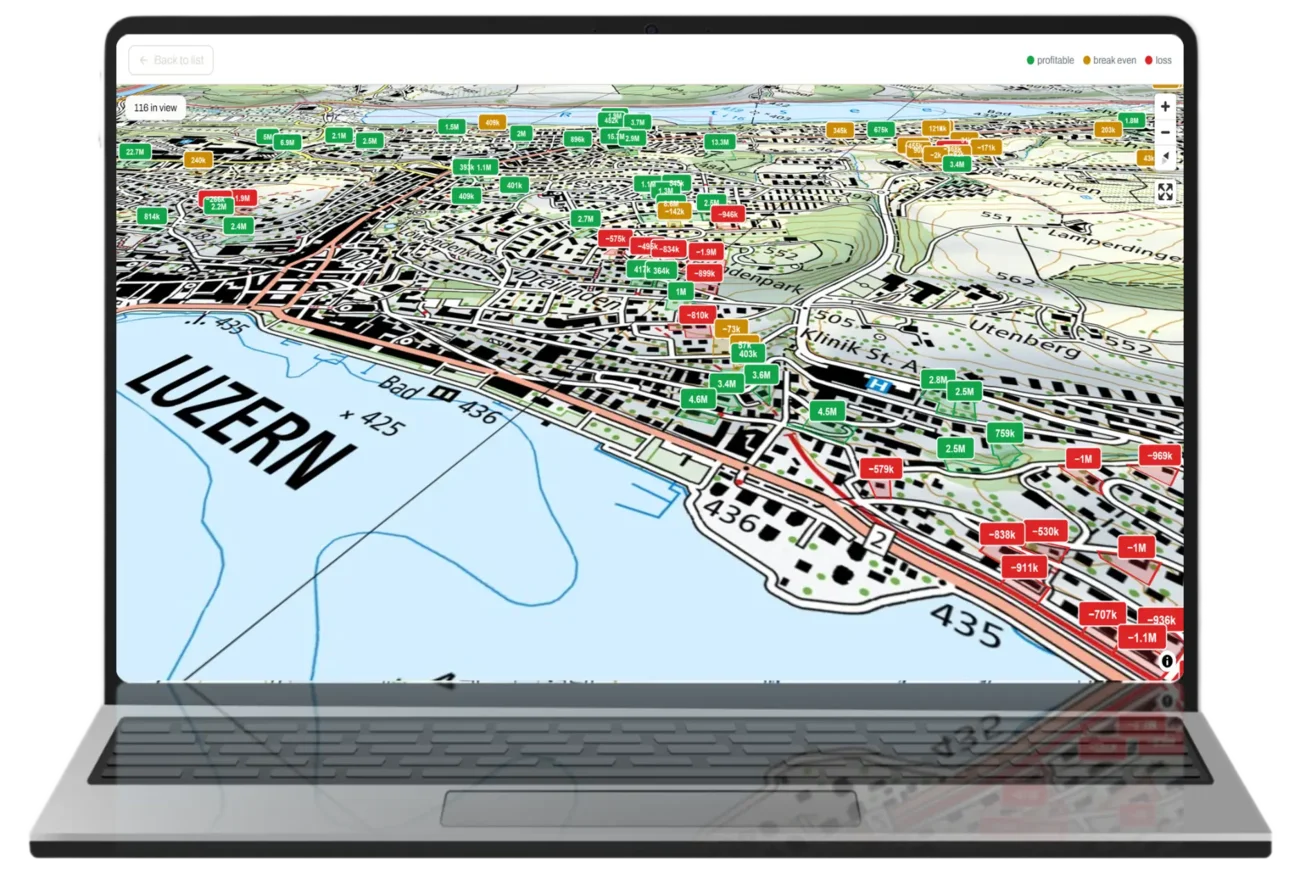
Task: Open the 2.8M green marker
Action: coord(937,380)
